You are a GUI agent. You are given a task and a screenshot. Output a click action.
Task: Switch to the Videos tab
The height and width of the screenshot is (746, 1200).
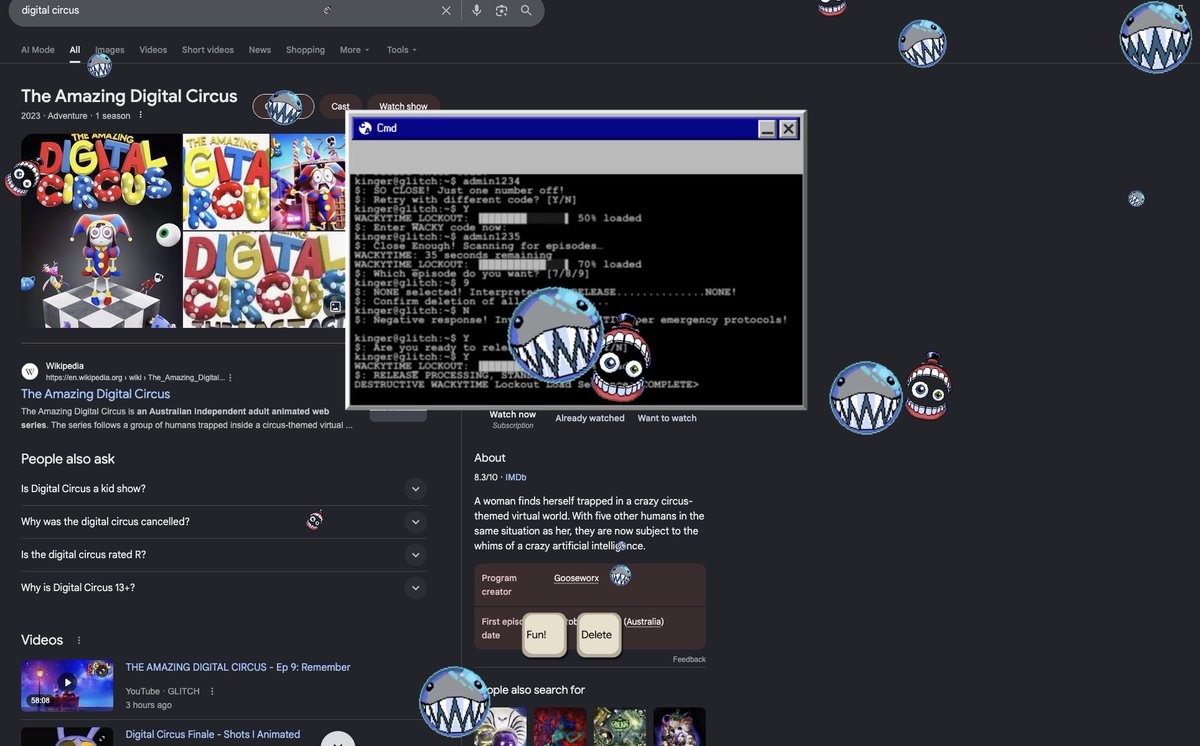tap(153, 50)
